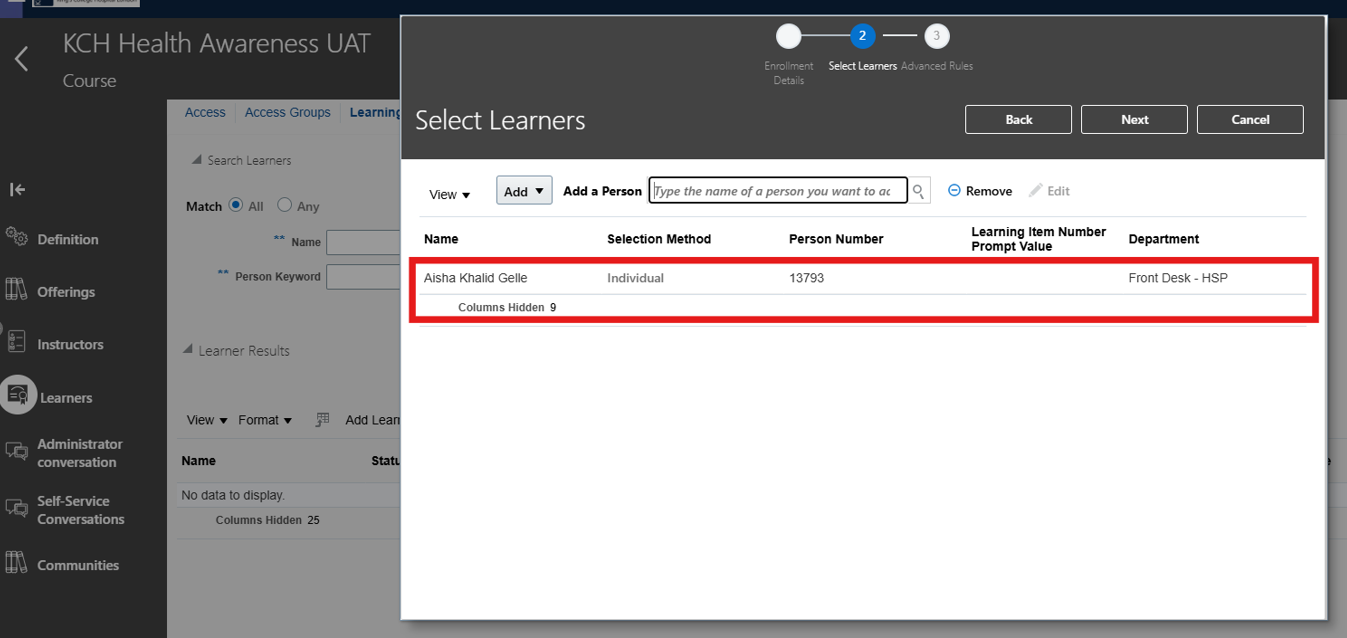Switch to the Access Groups tab
Viewport: 1347px width, 638px height.
tap(287, 112)
